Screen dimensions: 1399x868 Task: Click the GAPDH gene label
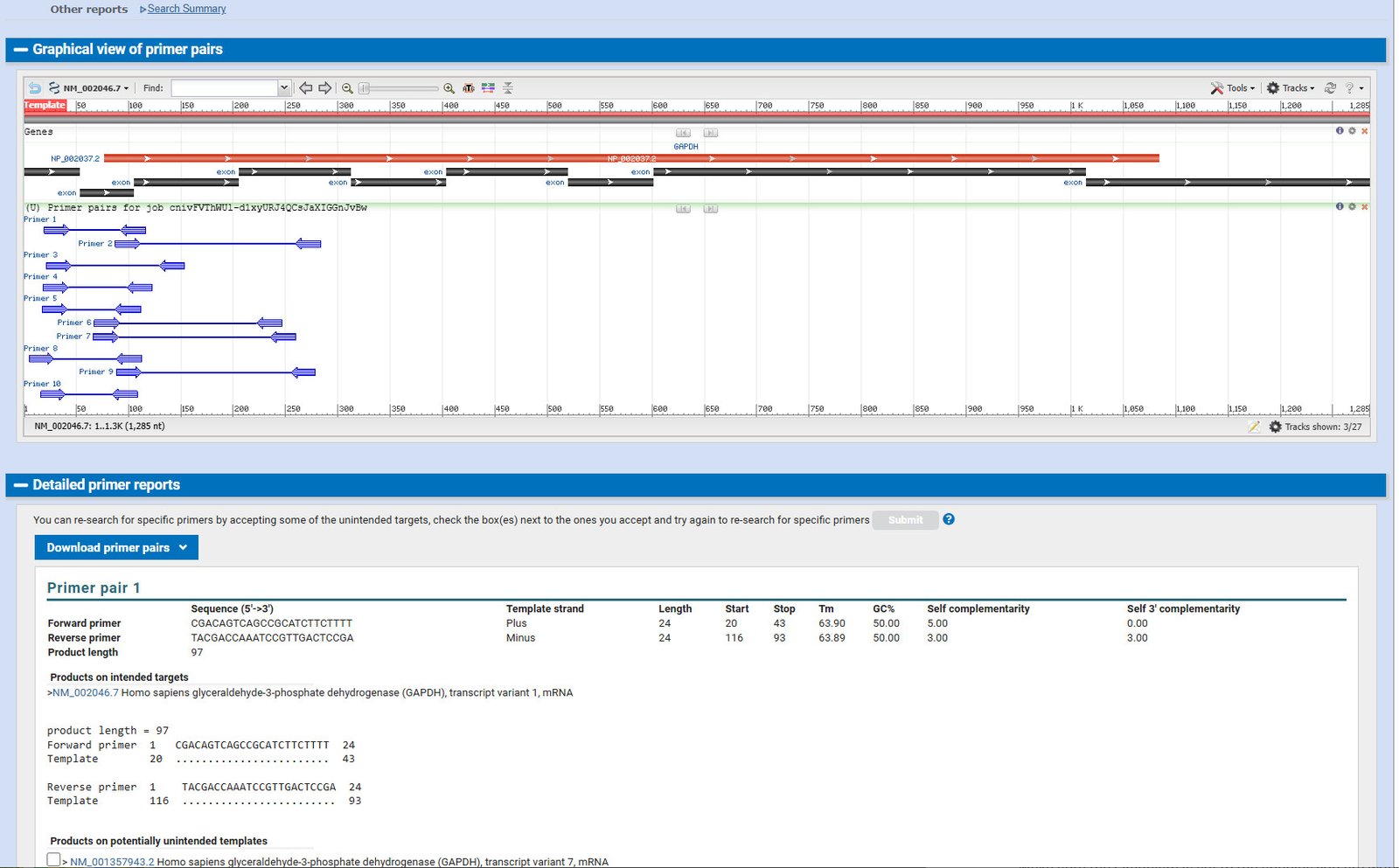click(686, 147)
